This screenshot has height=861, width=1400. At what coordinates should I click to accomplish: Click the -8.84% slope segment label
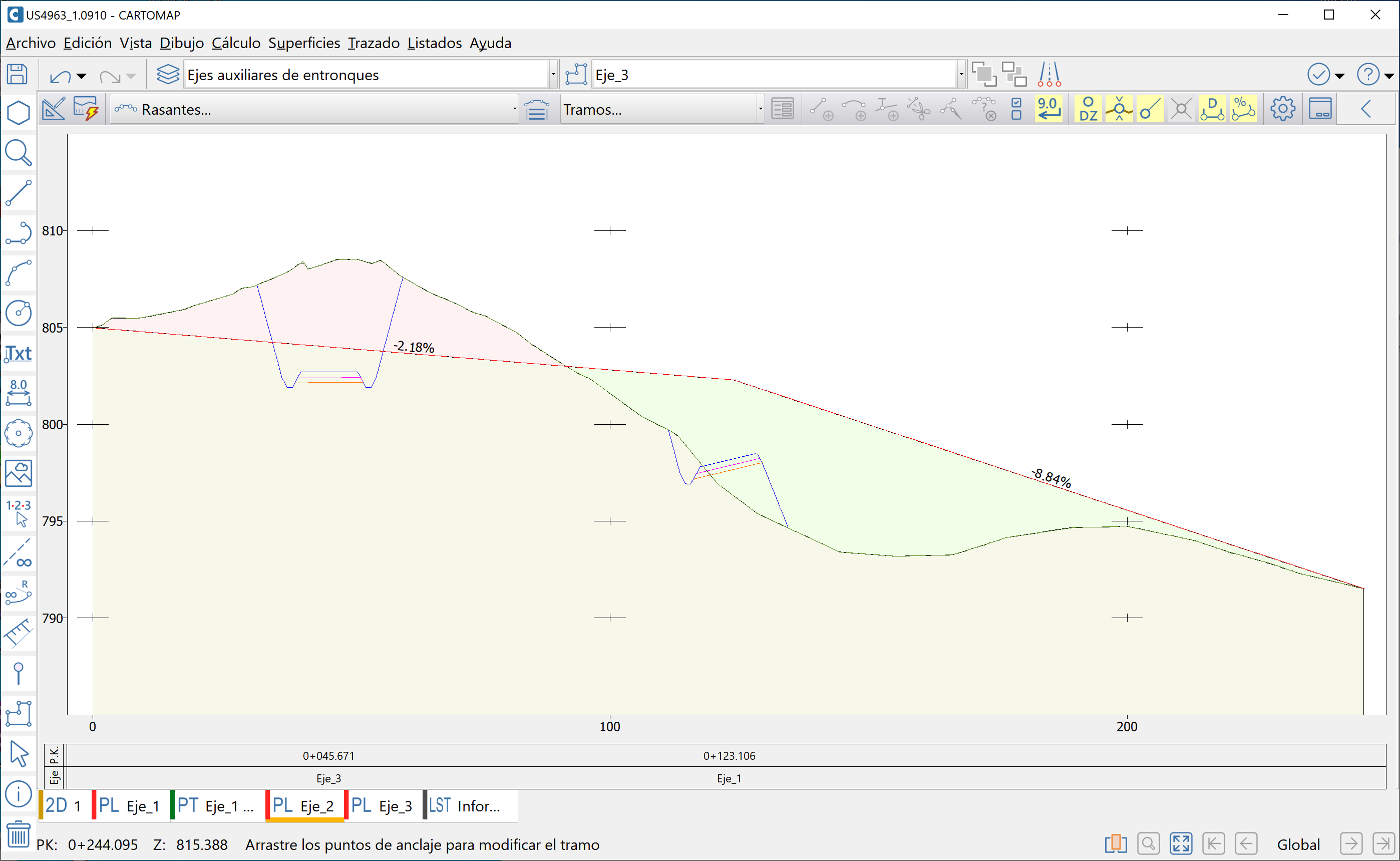point(1051,478)
